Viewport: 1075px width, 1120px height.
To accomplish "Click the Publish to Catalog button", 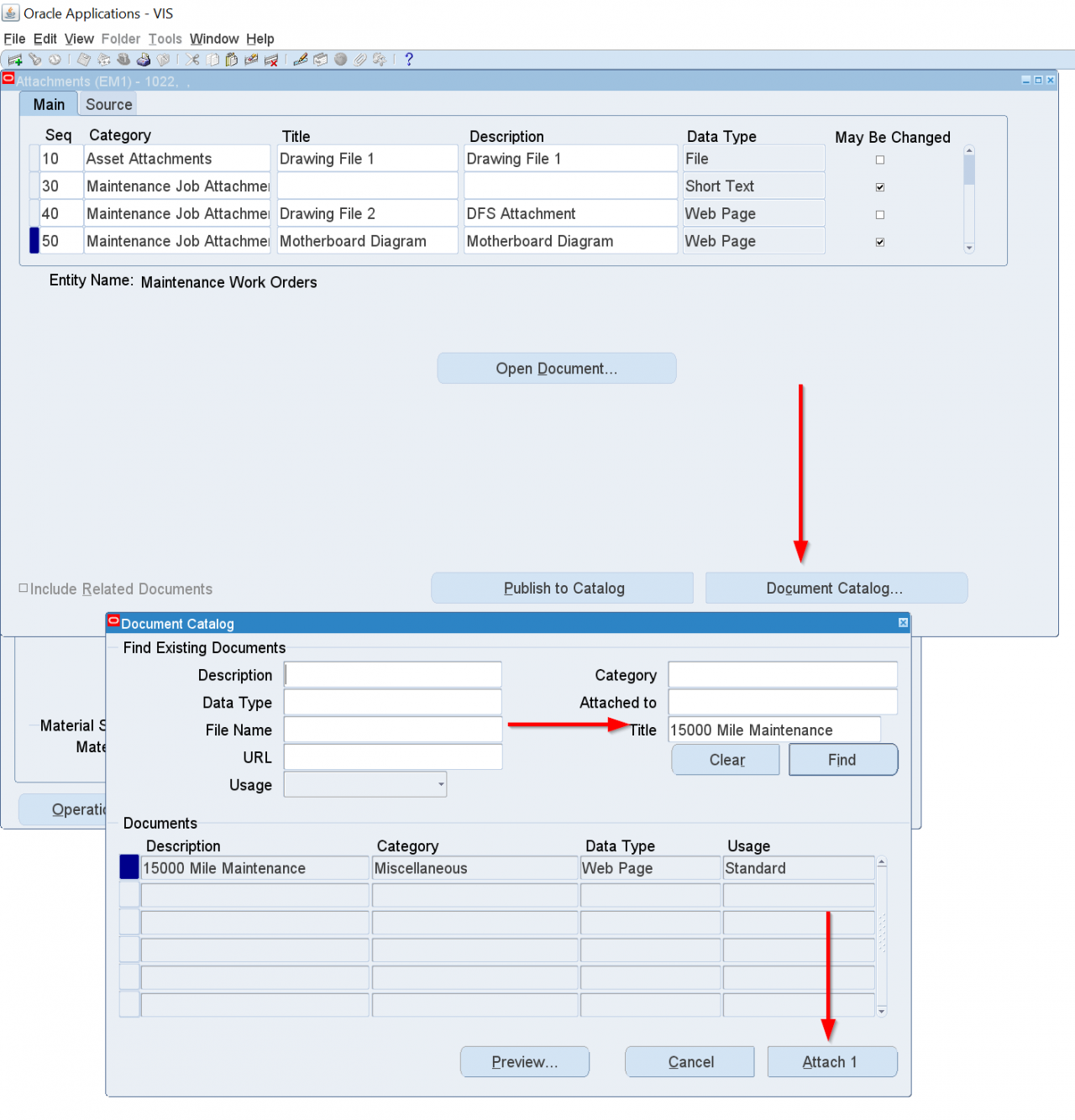I will click(x=562, y=588).
